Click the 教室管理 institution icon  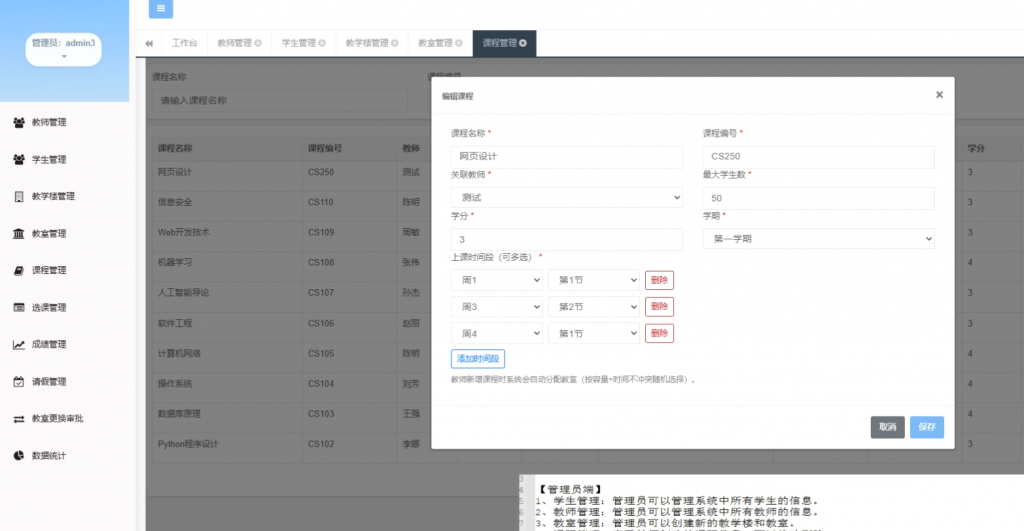(x=19, y=233)
